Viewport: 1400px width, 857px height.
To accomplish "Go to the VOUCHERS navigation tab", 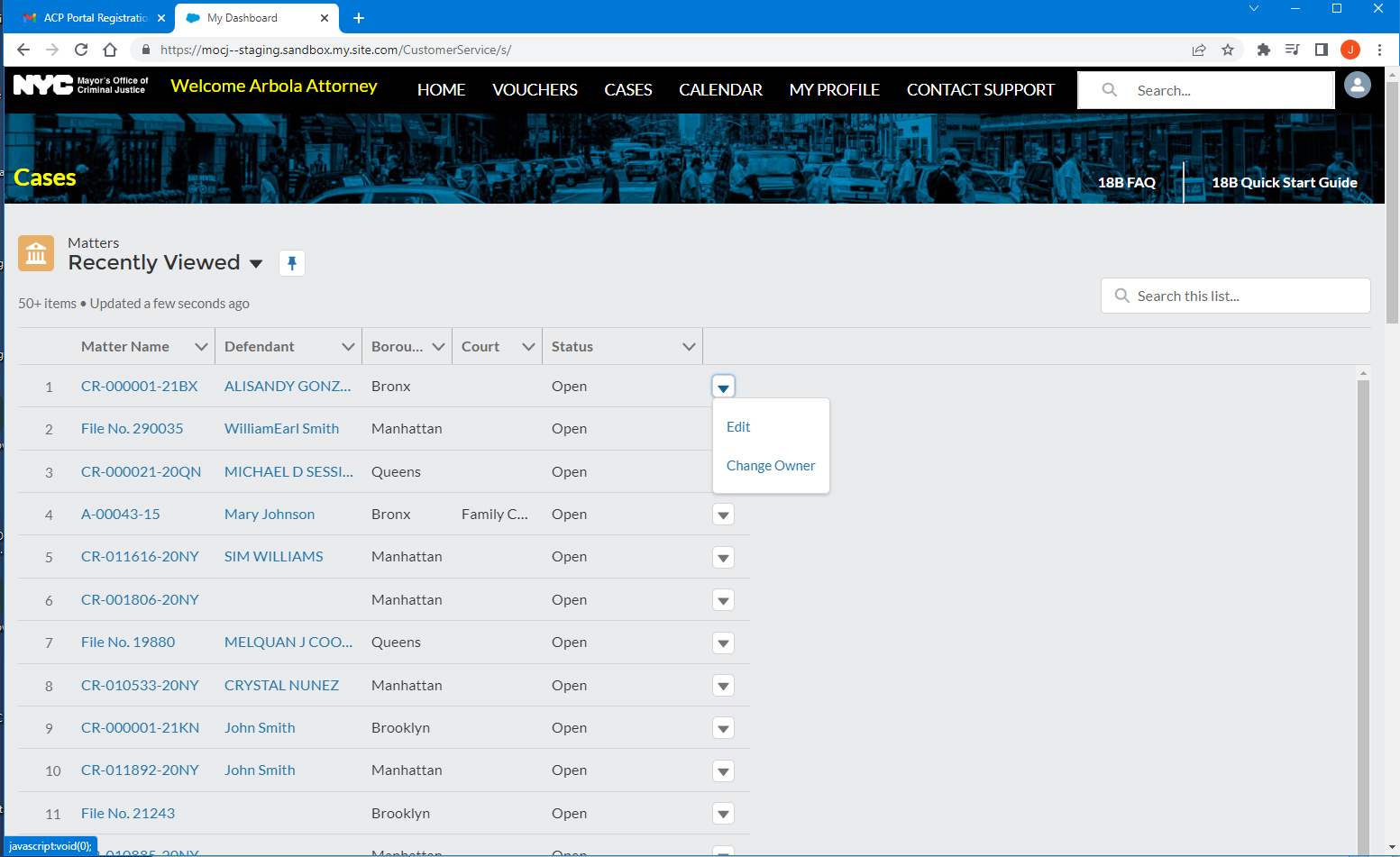I will point(535,90).
